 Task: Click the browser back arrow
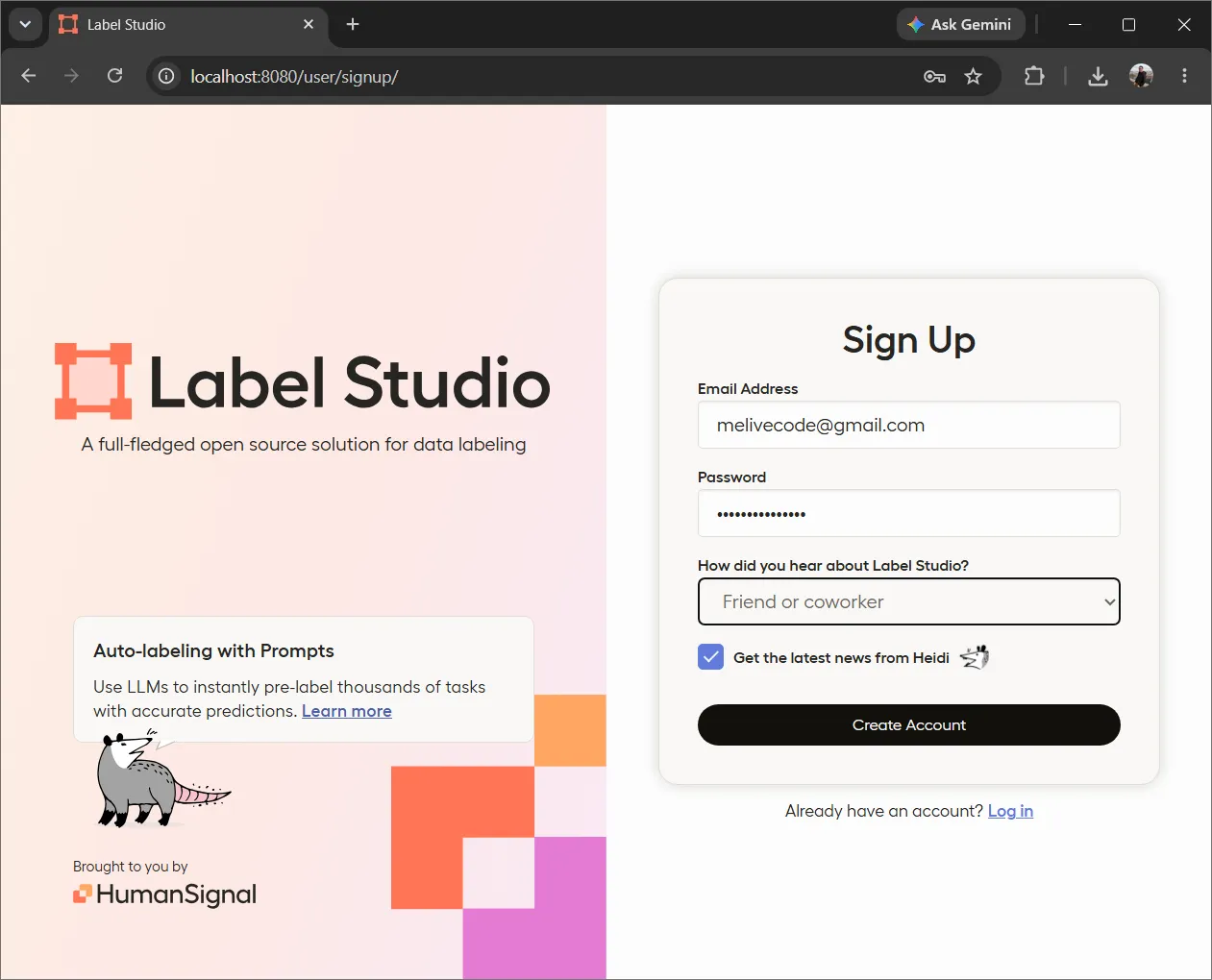point(29,76)
